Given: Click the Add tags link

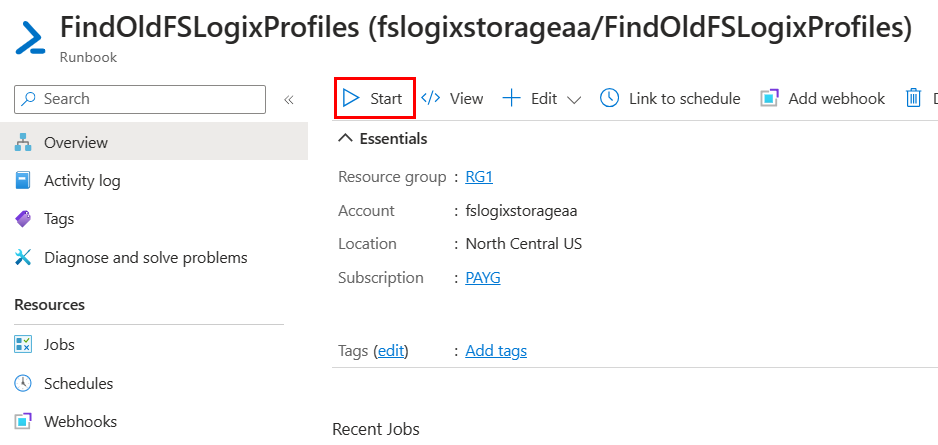Looking at the screenshot, I should pyautogui.click(x=496, y=351).
